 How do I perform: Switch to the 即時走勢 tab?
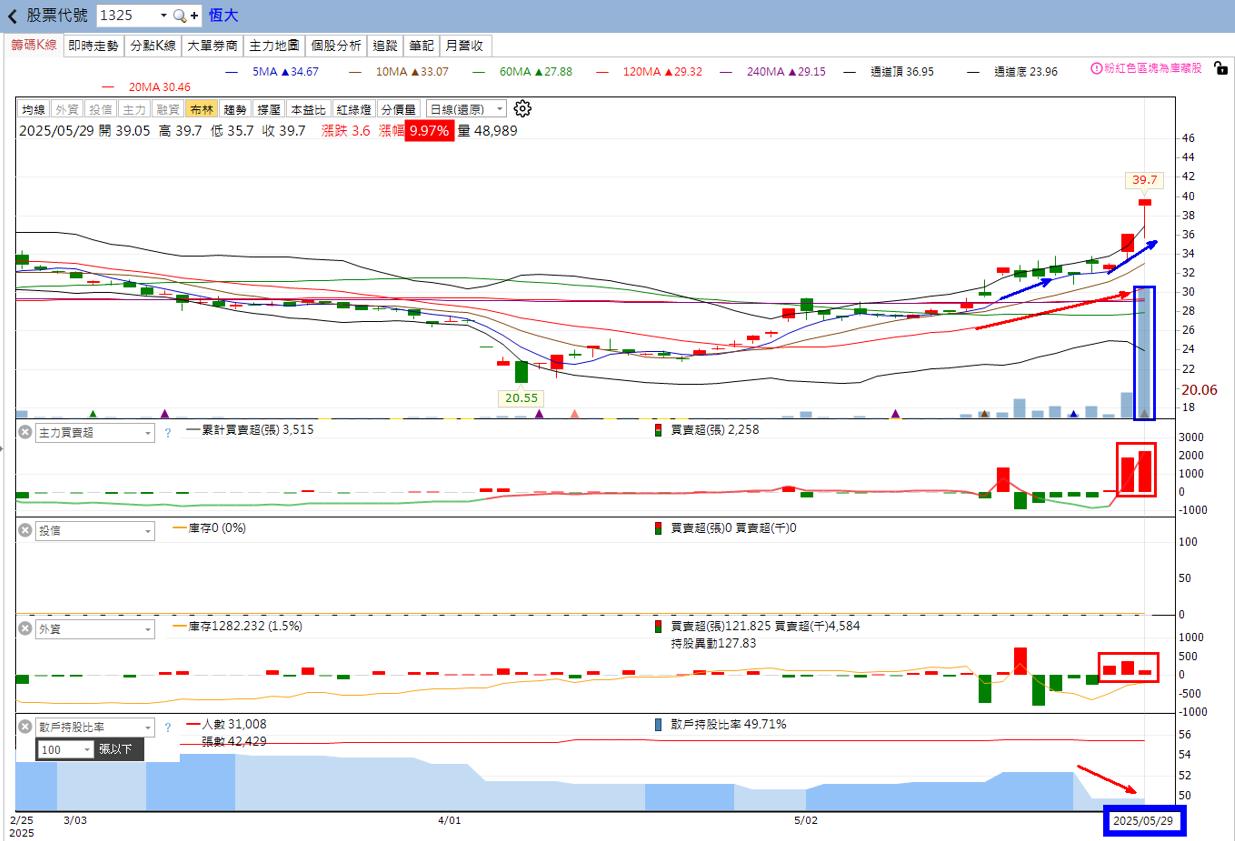(93, 46)
